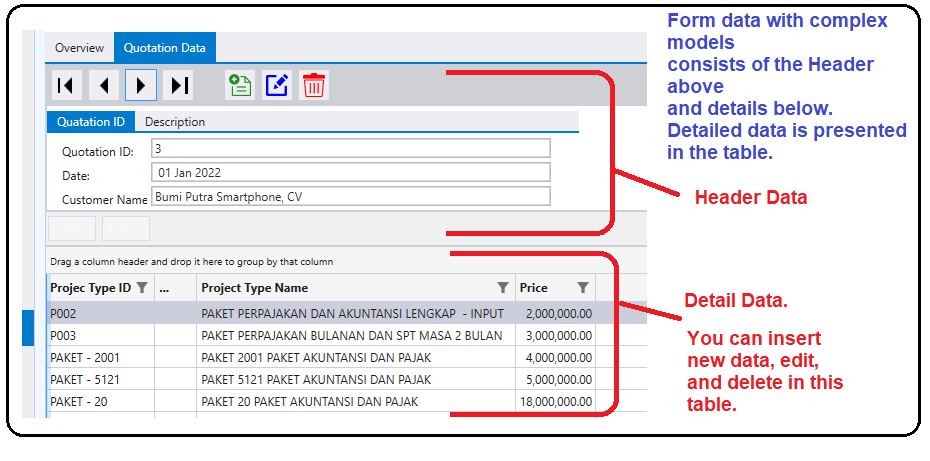Go to the first record

point(67,86)
